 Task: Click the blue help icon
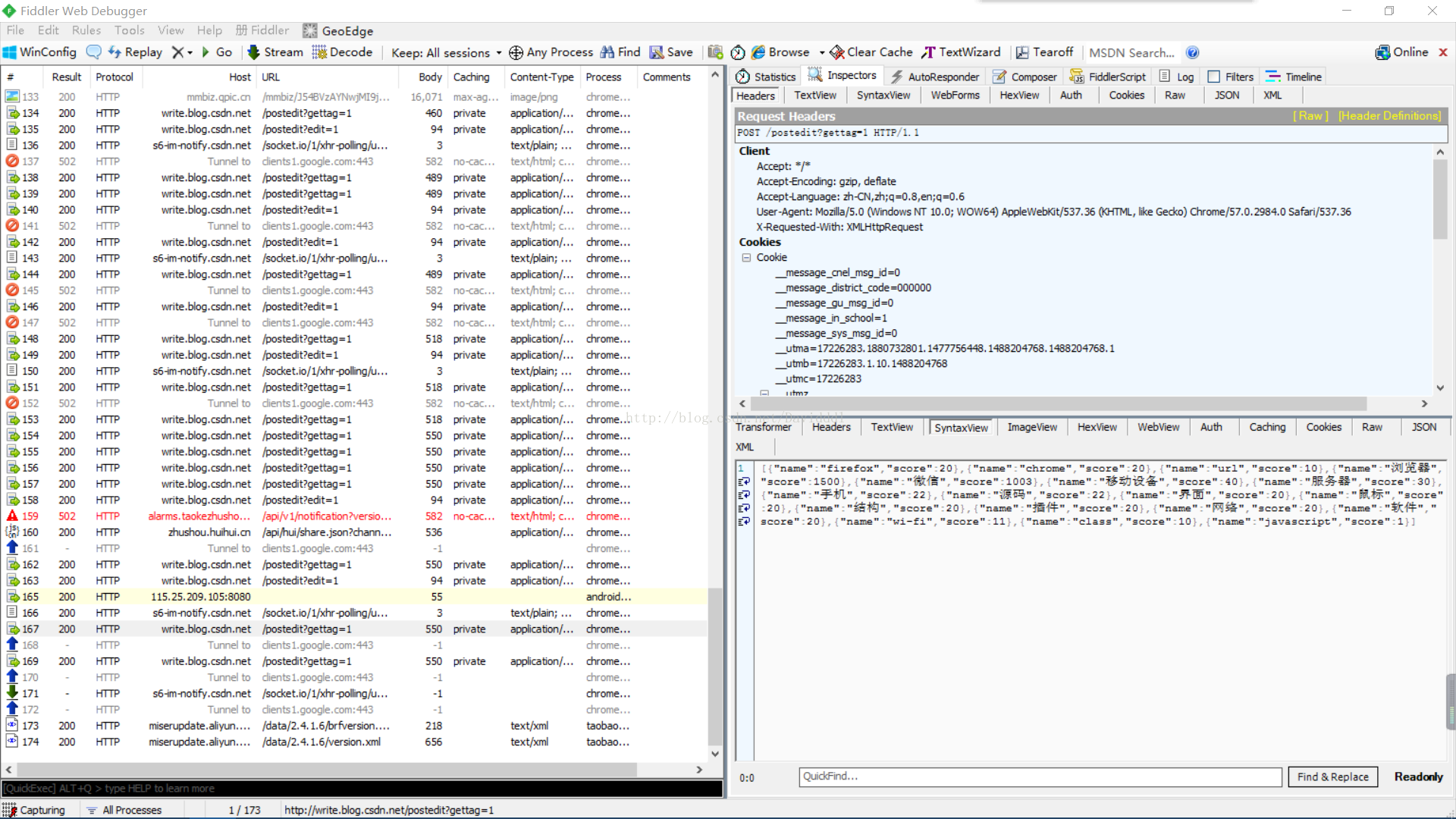(x=1192, y=52)
